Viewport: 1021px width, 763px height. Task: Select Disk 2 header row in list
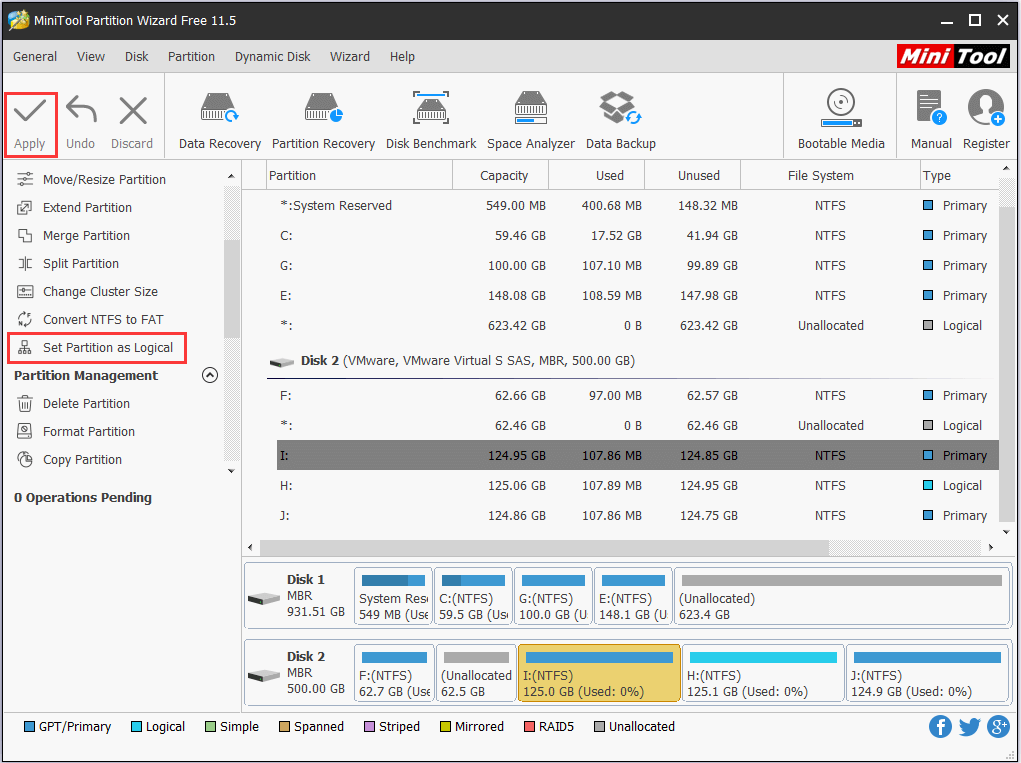pyautogui.click(x=633, y=361)
